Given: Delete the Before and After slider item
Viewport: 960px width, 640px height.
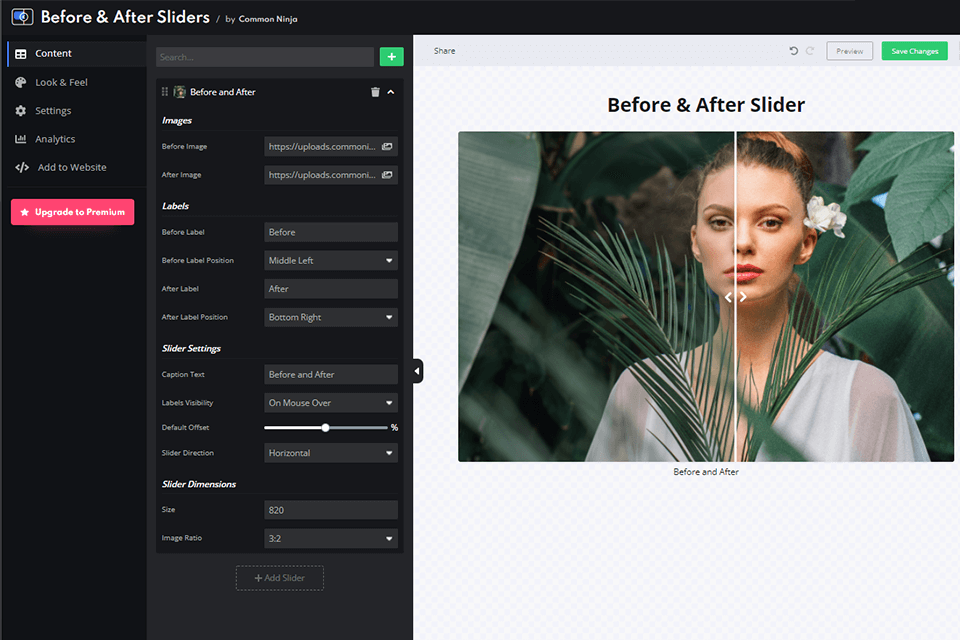Looking at the screenshot, I should [x=375, y=92].
